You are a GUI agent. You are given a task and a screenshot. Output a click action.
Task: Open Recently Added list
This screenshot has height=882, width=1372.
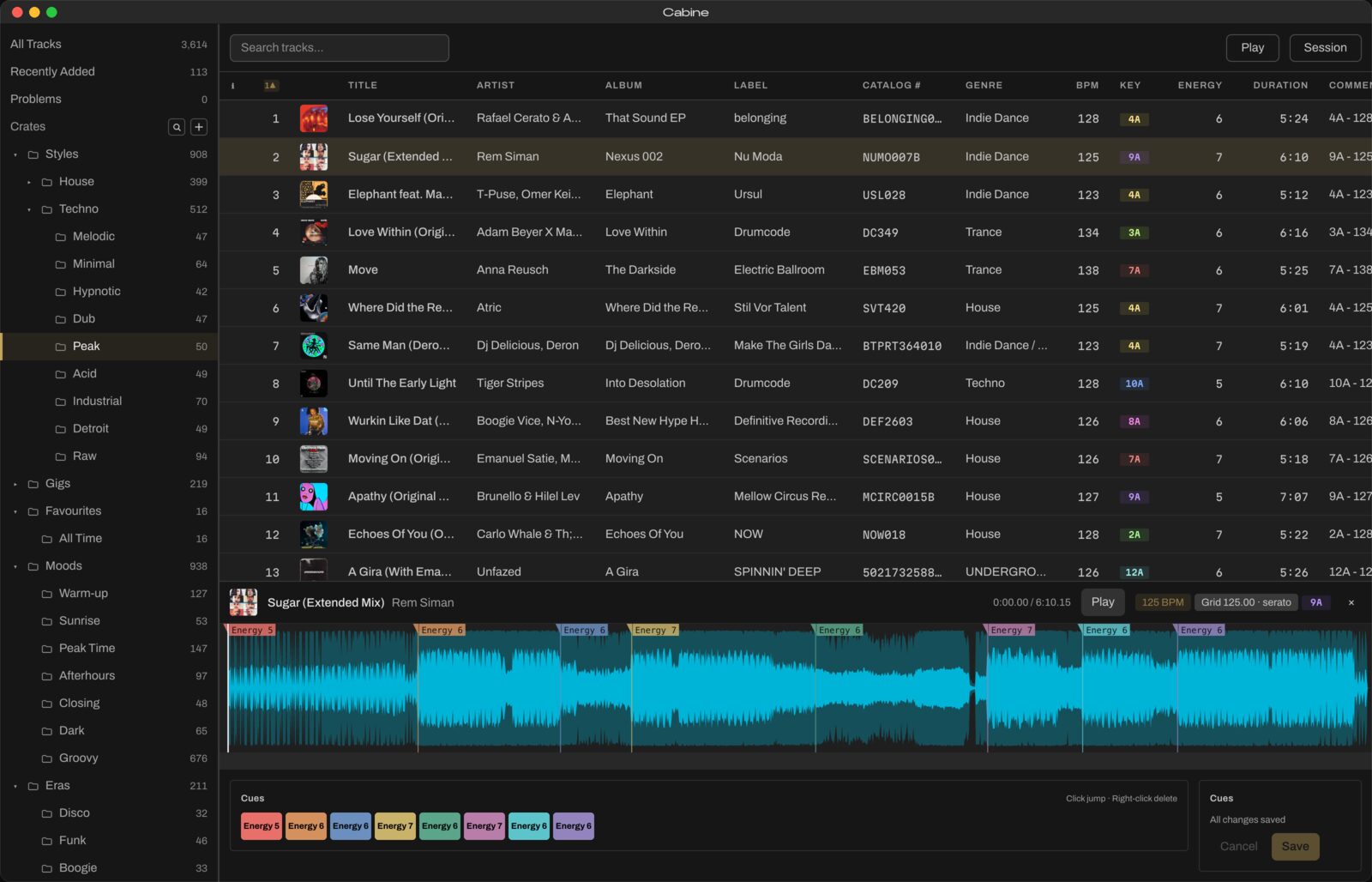109,71
